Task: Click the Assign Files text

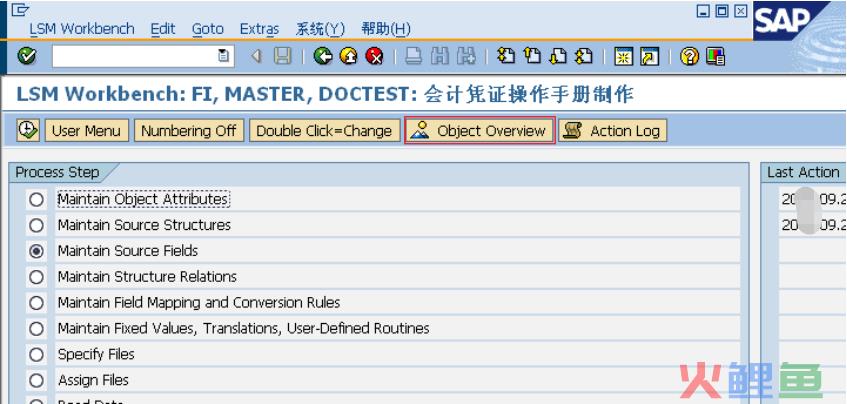Action: 93,381
